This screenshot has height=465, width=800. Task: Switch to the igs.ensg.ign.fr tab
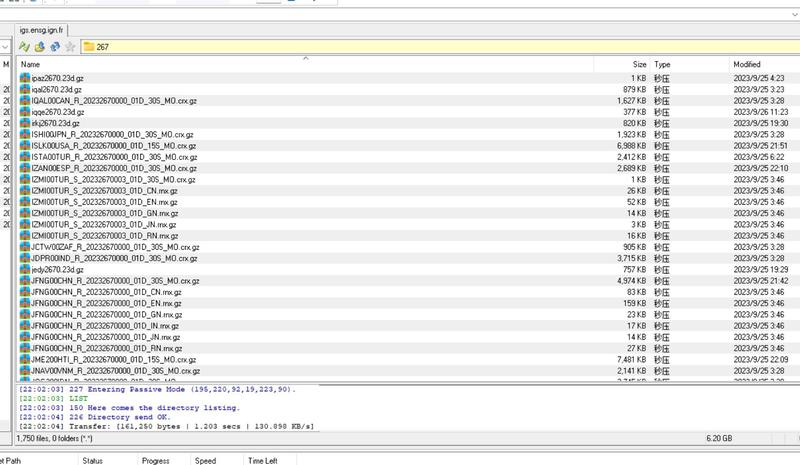click(41, 30)
